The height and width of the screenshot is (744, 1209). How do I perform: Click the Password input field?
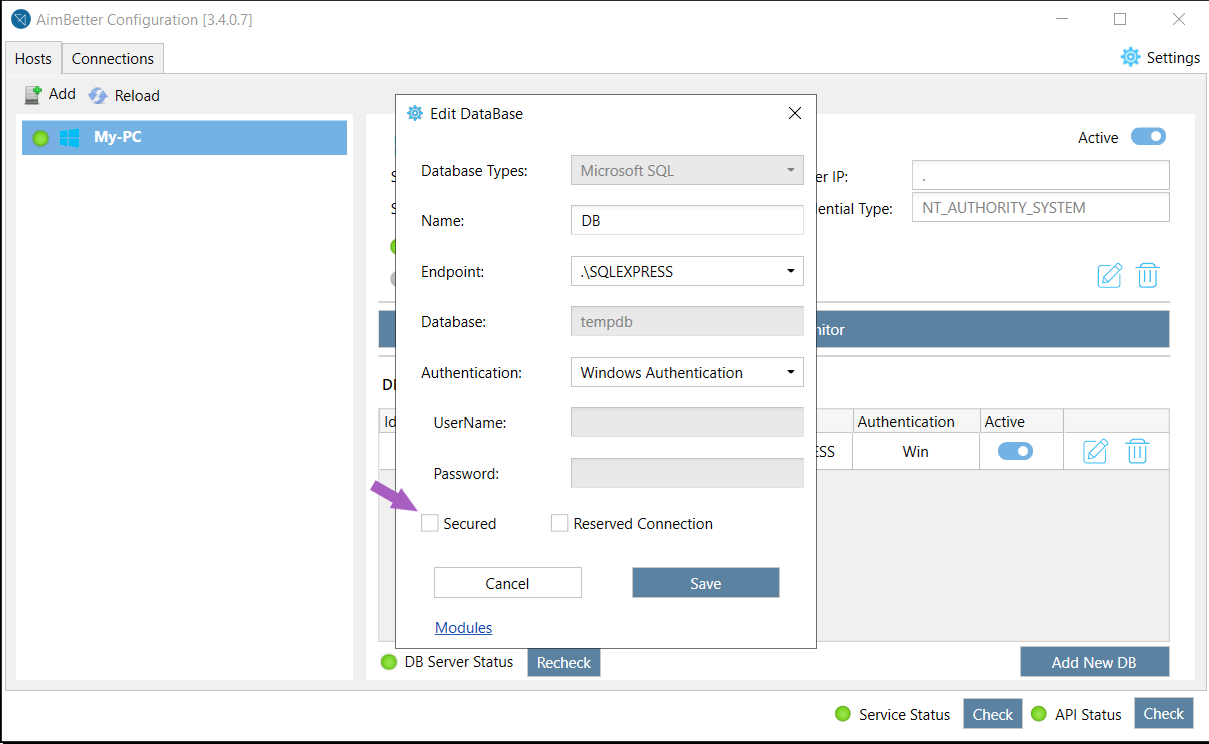click(687, 473)
